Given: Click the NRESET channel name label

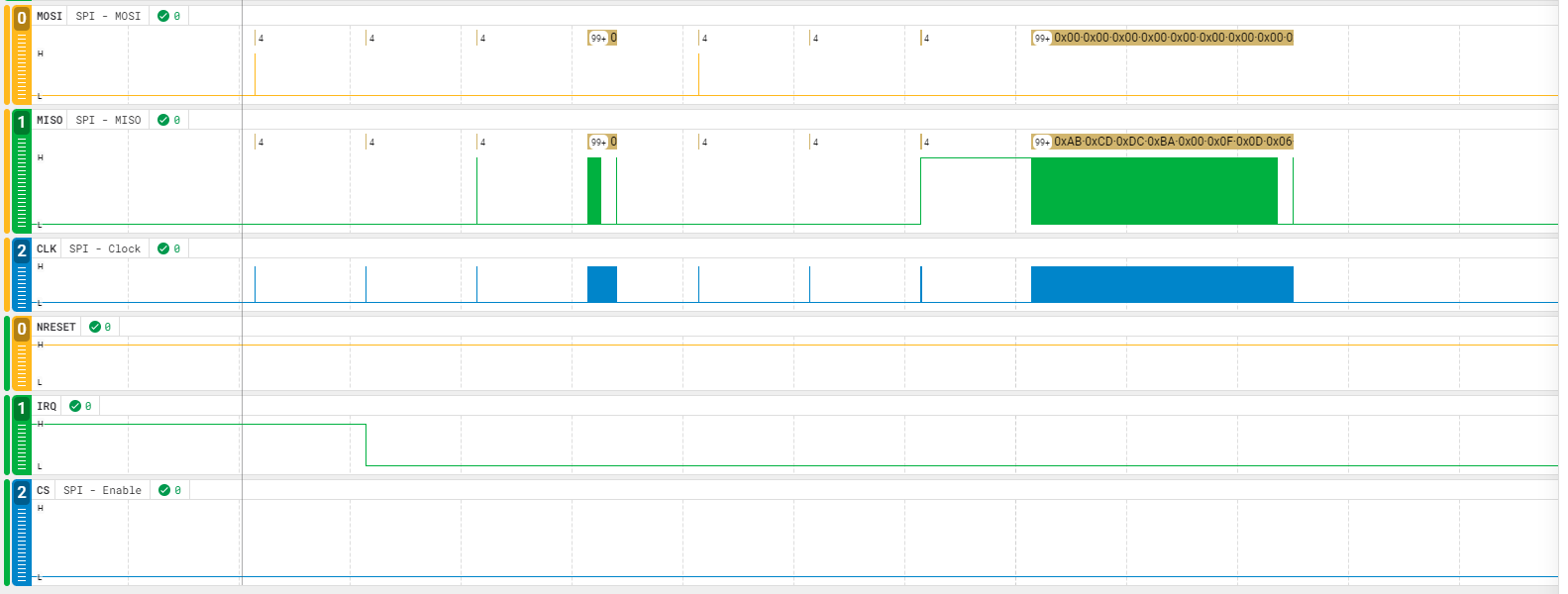Looking at the screenshot, I should coord(56,327).
